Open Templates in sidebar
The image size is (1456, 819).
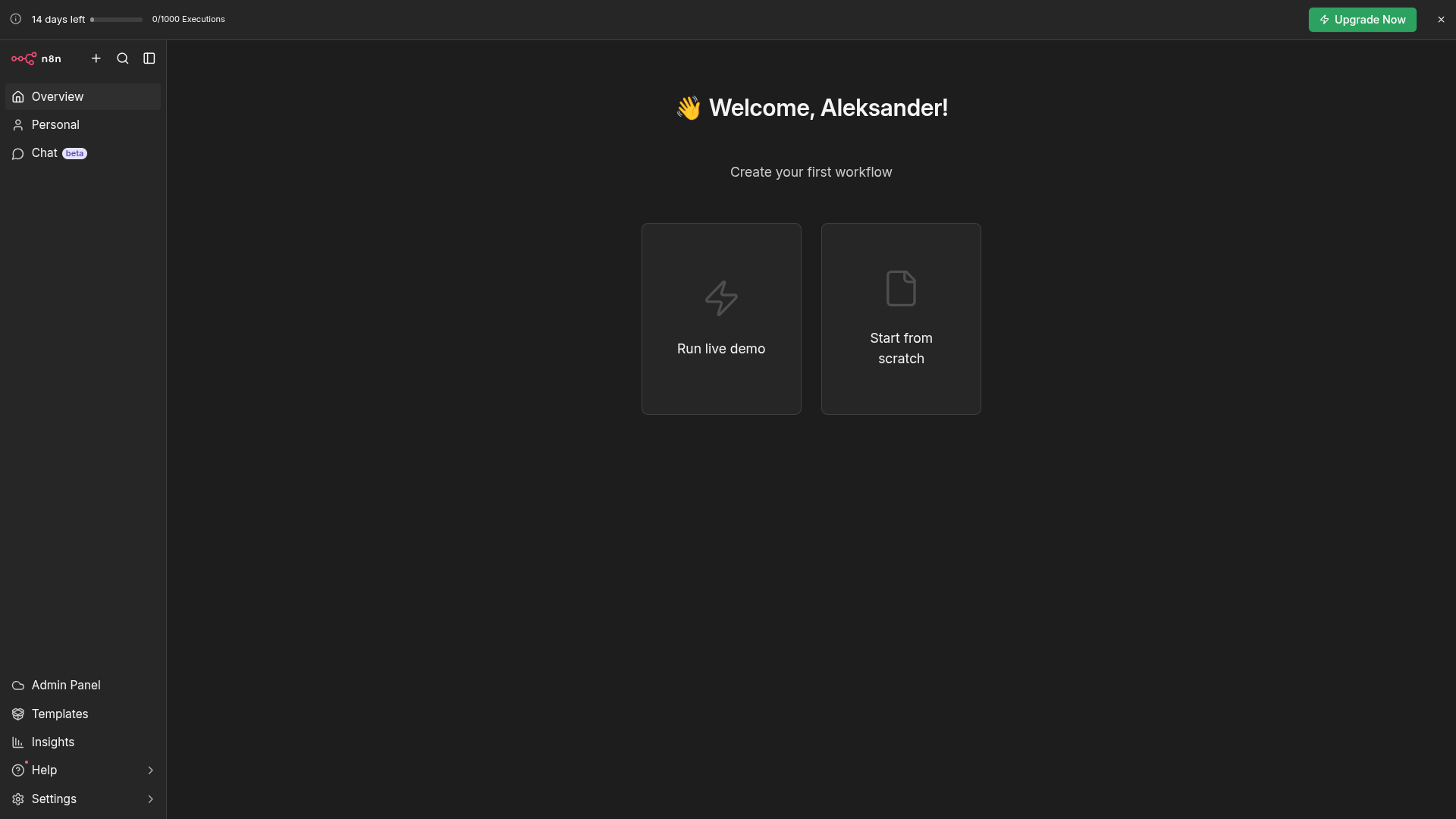click(x=60, y=714)
